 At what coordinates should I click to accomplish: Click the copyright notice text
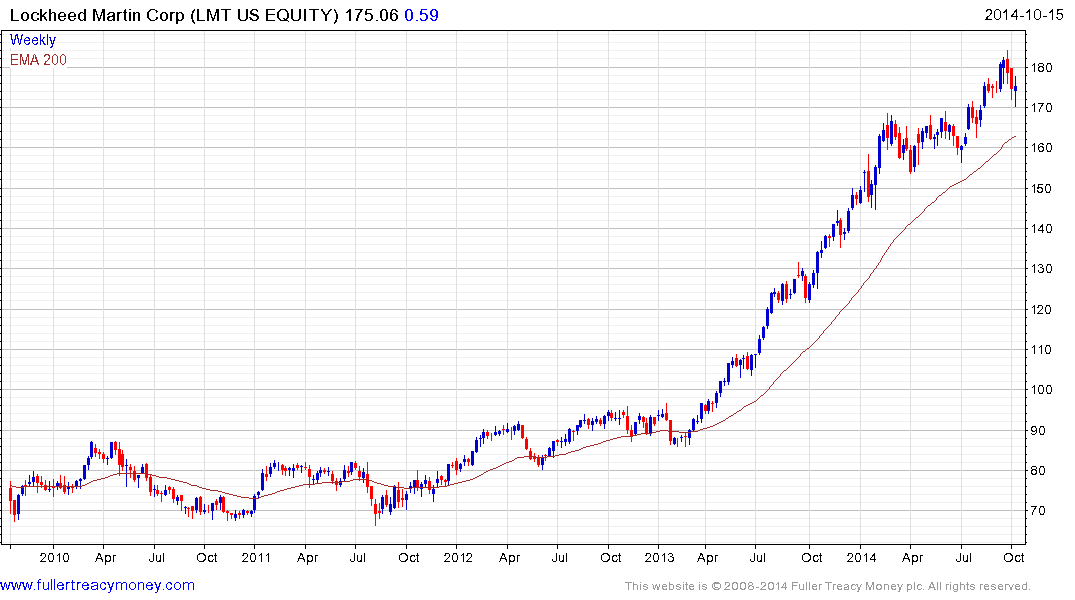click(828, 586)
